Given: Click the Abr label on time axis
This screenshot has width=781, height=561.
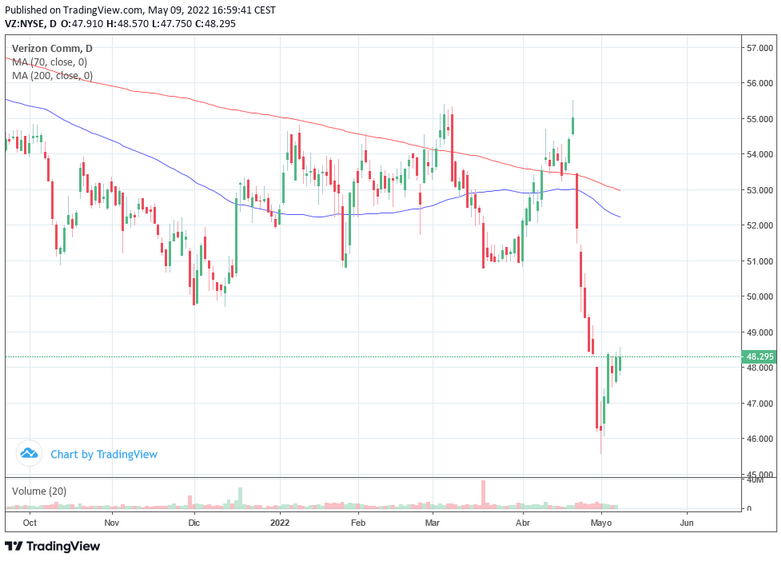Looking at the screenshot, I should [x=522, y=523].
